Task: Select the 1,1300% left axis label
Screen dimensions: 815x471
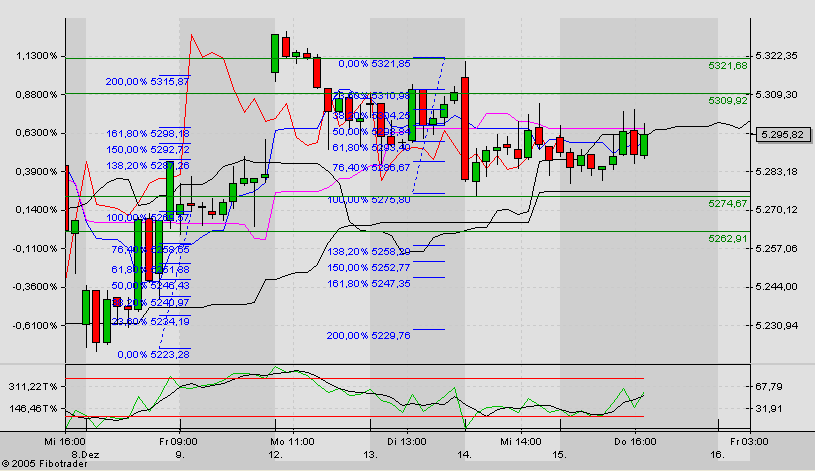Action: [36, 56]
